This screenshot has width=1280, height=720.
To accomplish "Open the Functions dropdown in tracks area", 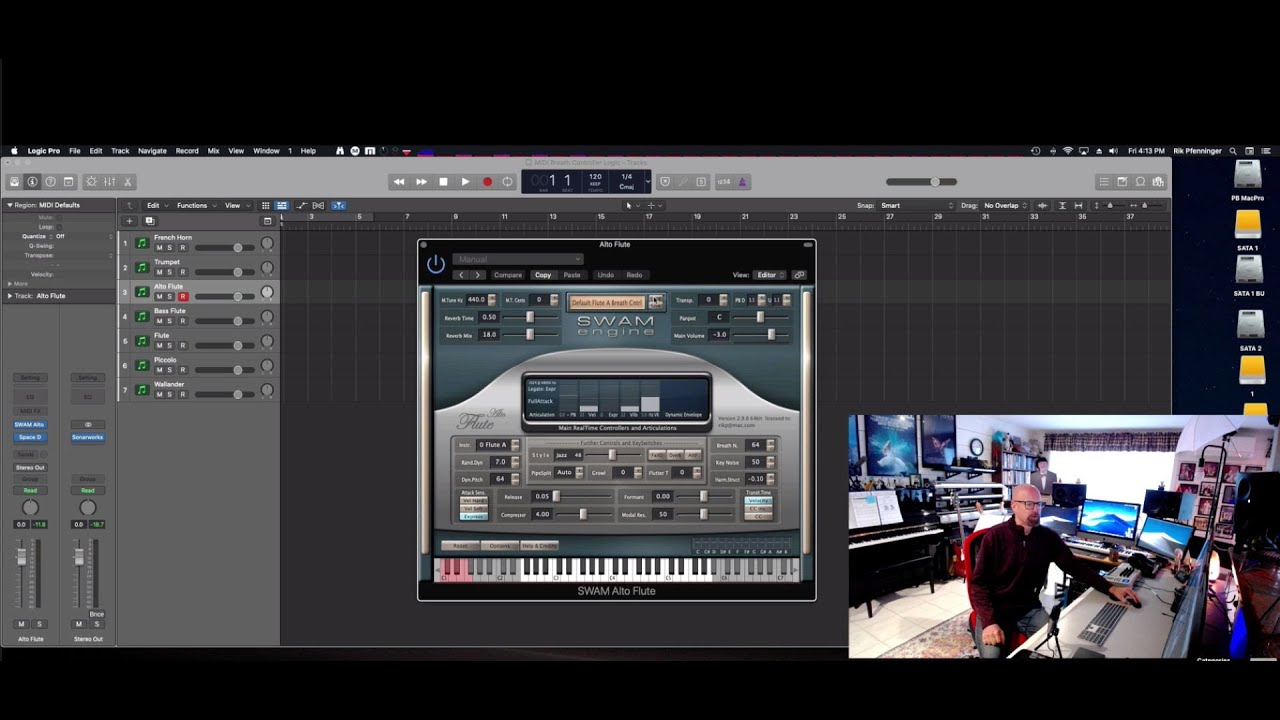I will (195, 205).
